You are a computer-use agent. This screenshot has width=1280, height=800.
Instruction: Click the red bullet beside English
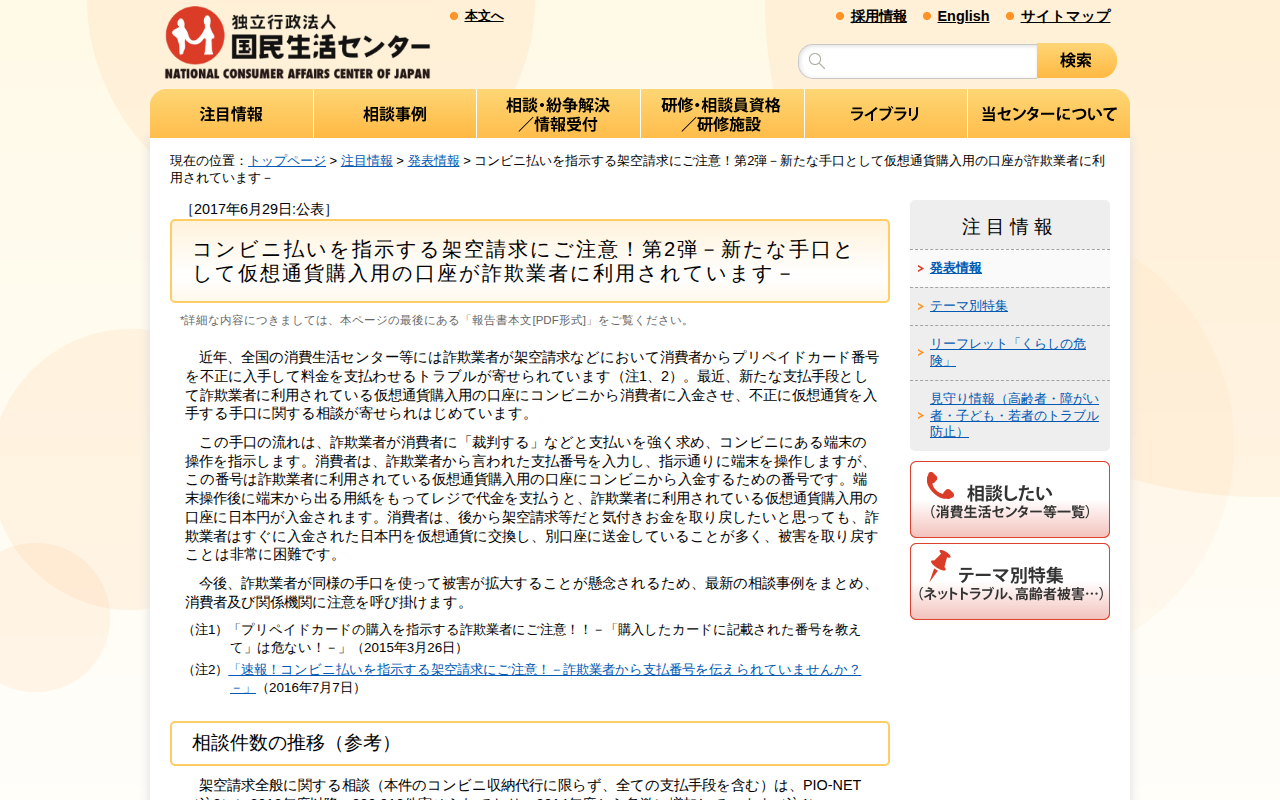click(925, 16)
